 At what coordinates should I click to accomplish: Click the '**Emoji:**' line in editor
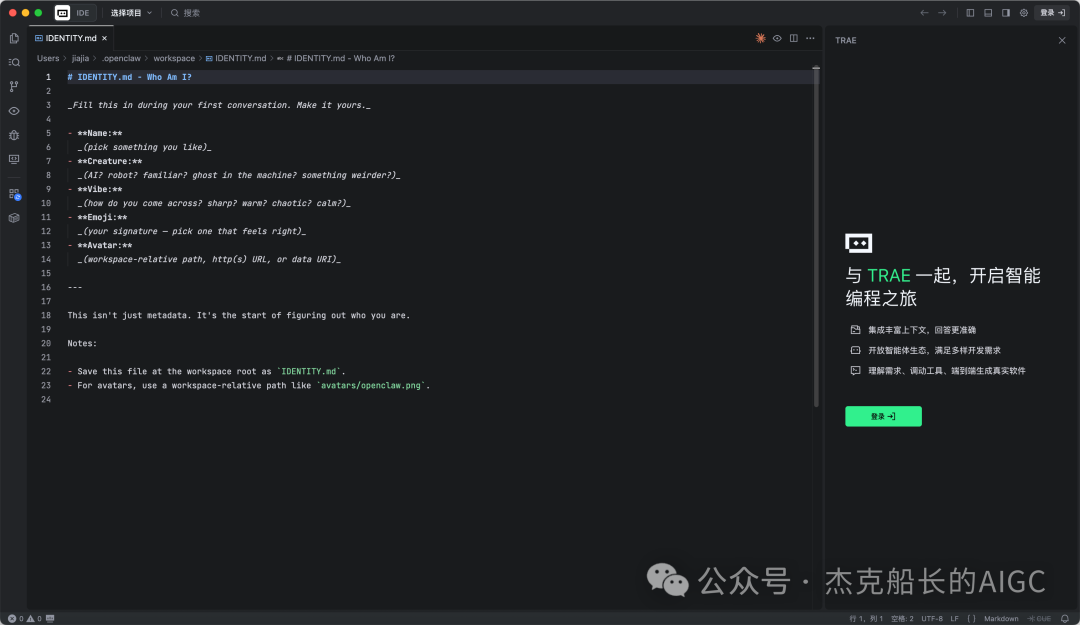pyautogui.click(x=97, y=217)
